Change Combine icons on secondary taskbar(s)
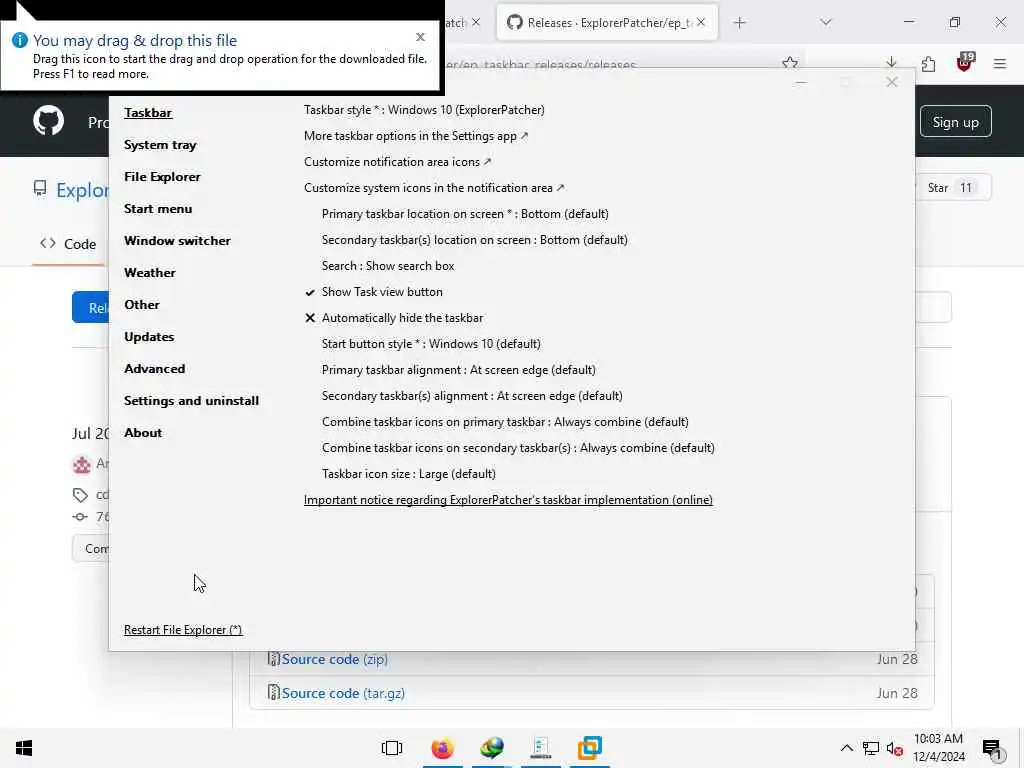The image size is (1024, 768). pos(518,448)
